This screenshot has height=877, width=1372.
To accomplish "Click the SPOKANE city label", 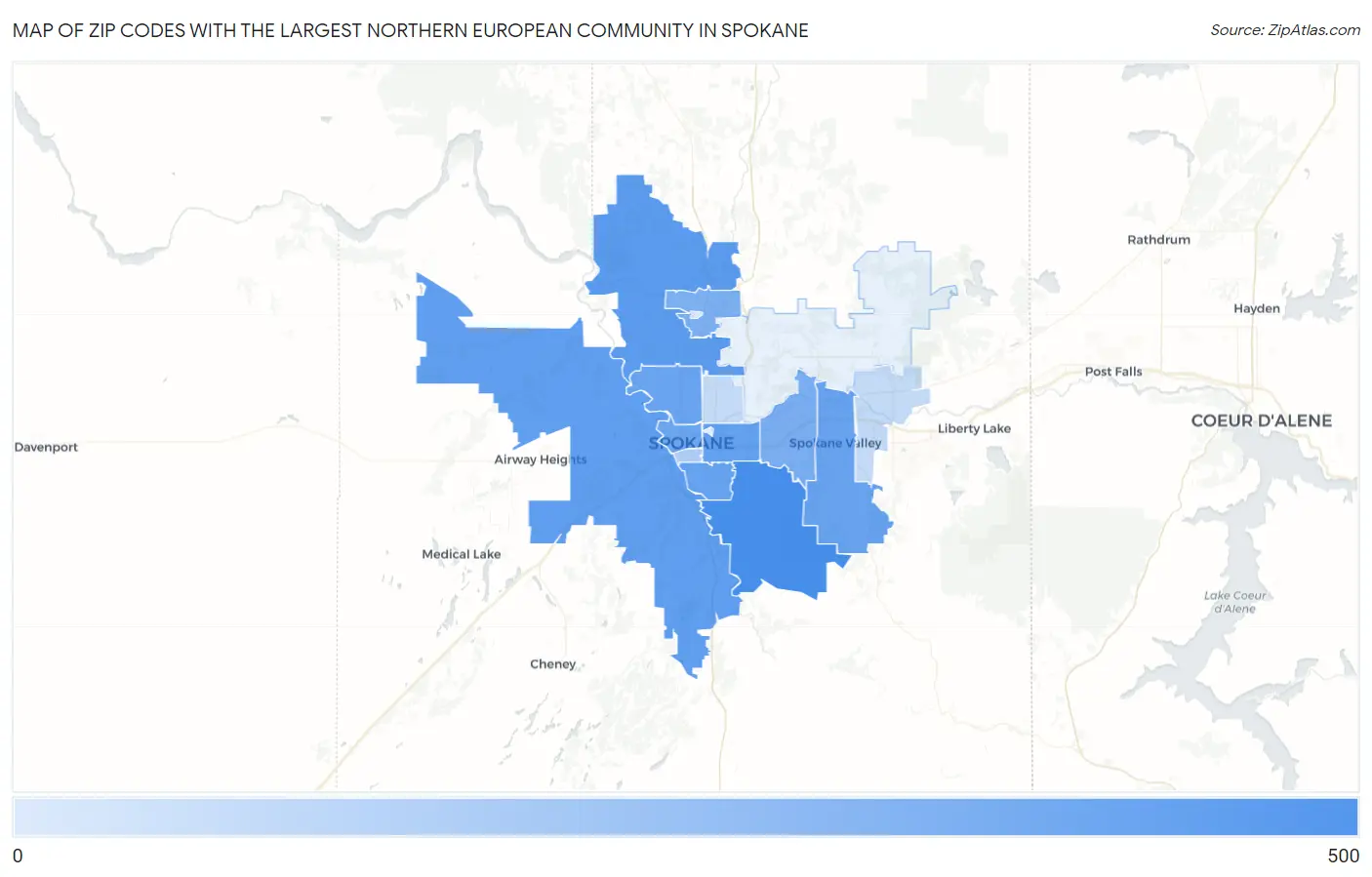I will [x=691, y=443].
